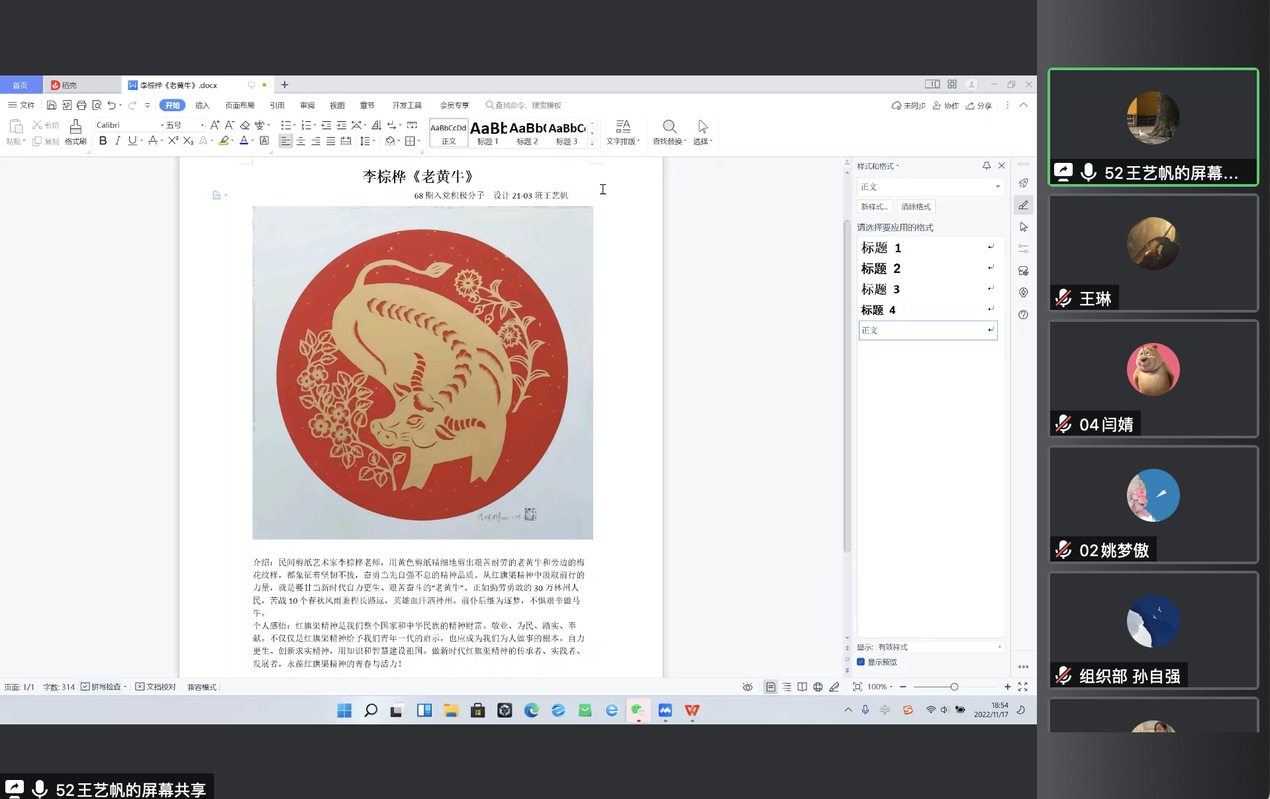
Task: Click the zoom slider in status bar
Action: point(954,687)
